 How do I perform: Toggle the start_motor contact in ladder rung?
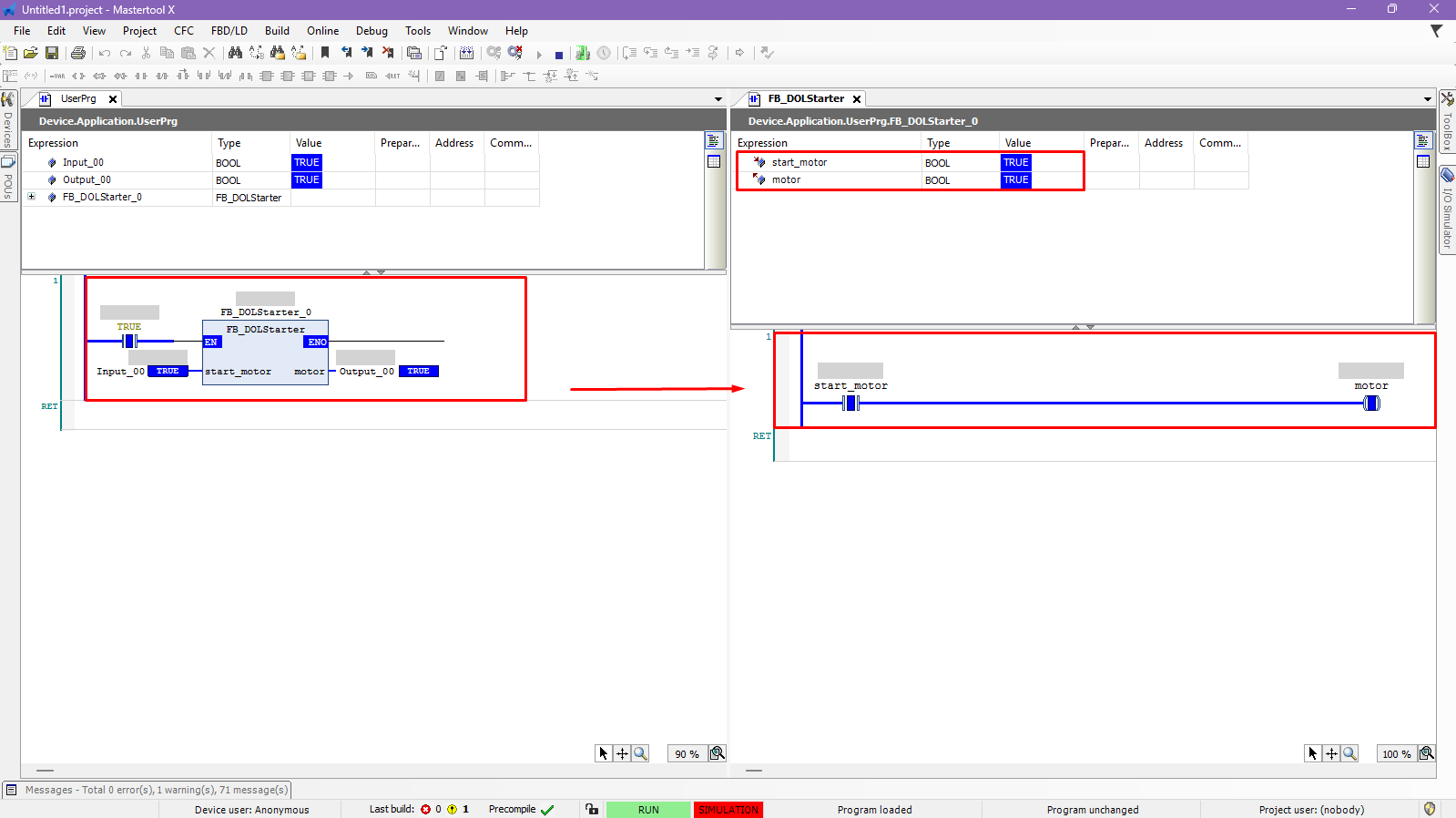[x=851, y=403]
